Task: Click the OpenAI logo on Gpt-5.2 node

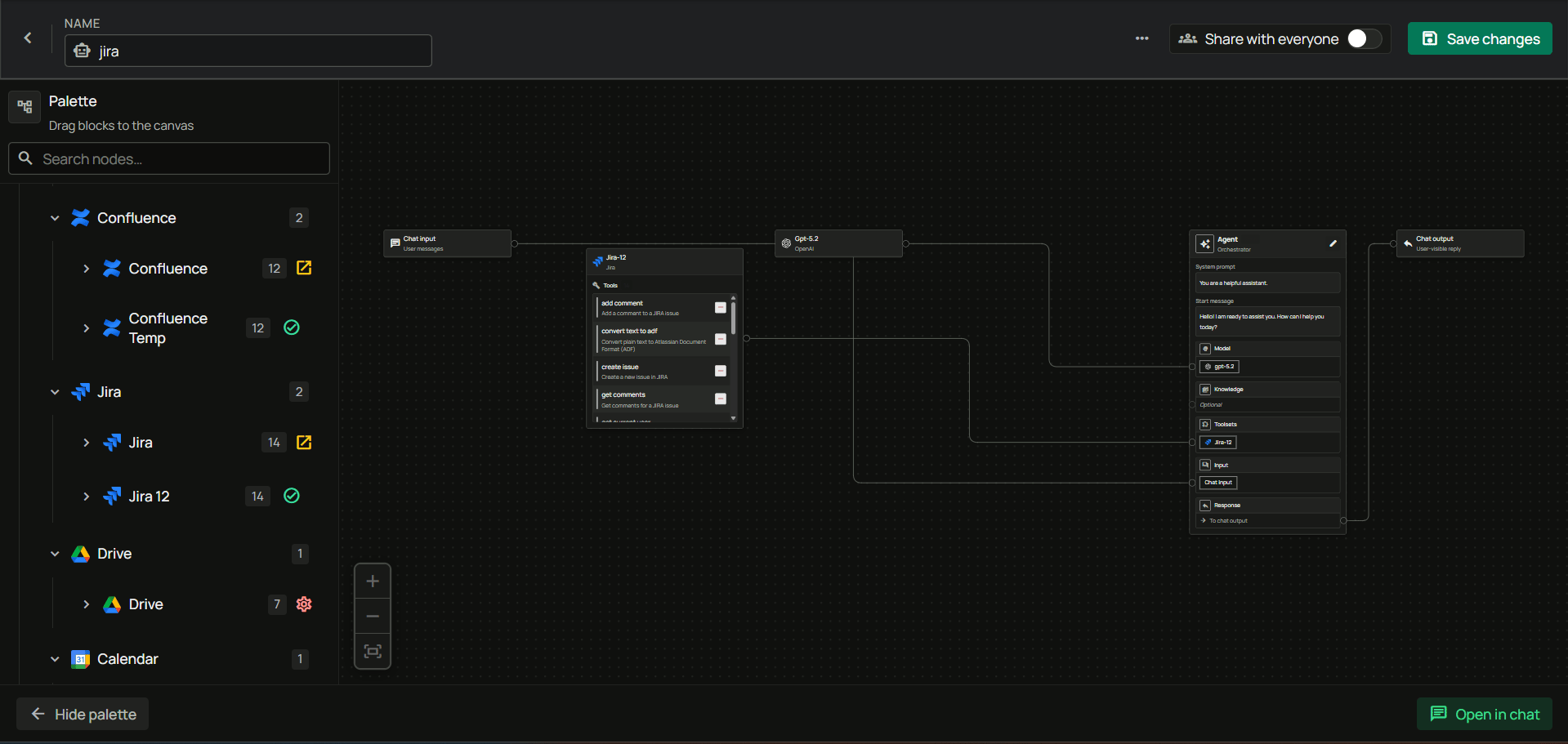Action: coord(786,243)
